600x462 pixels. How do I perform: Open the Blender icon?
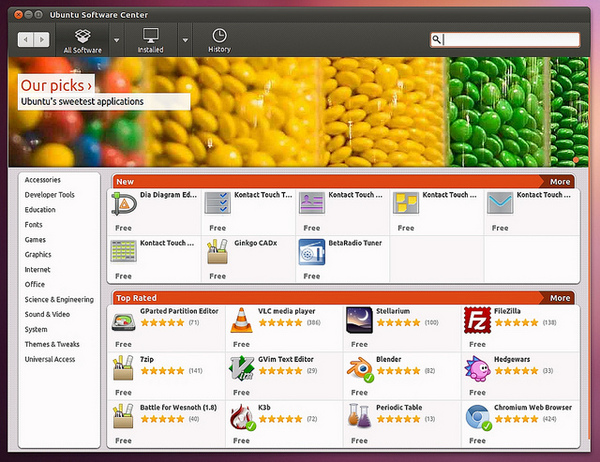tap(360, 369)
